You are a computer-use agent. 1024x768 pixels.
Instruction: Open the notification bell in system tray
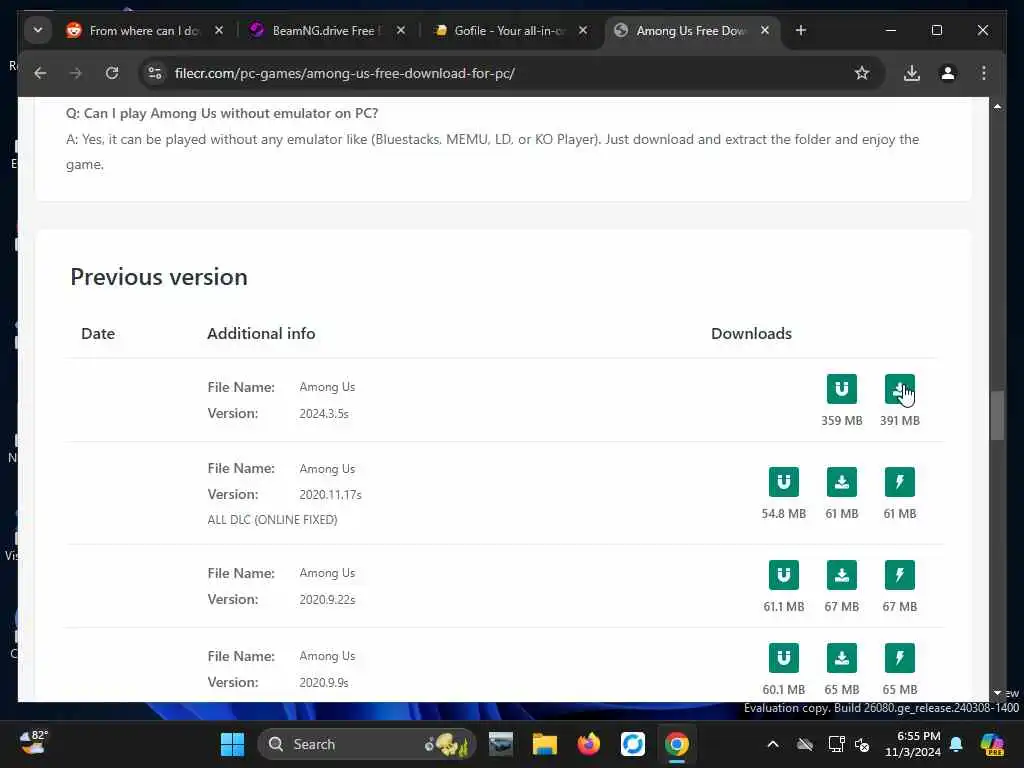956,744
